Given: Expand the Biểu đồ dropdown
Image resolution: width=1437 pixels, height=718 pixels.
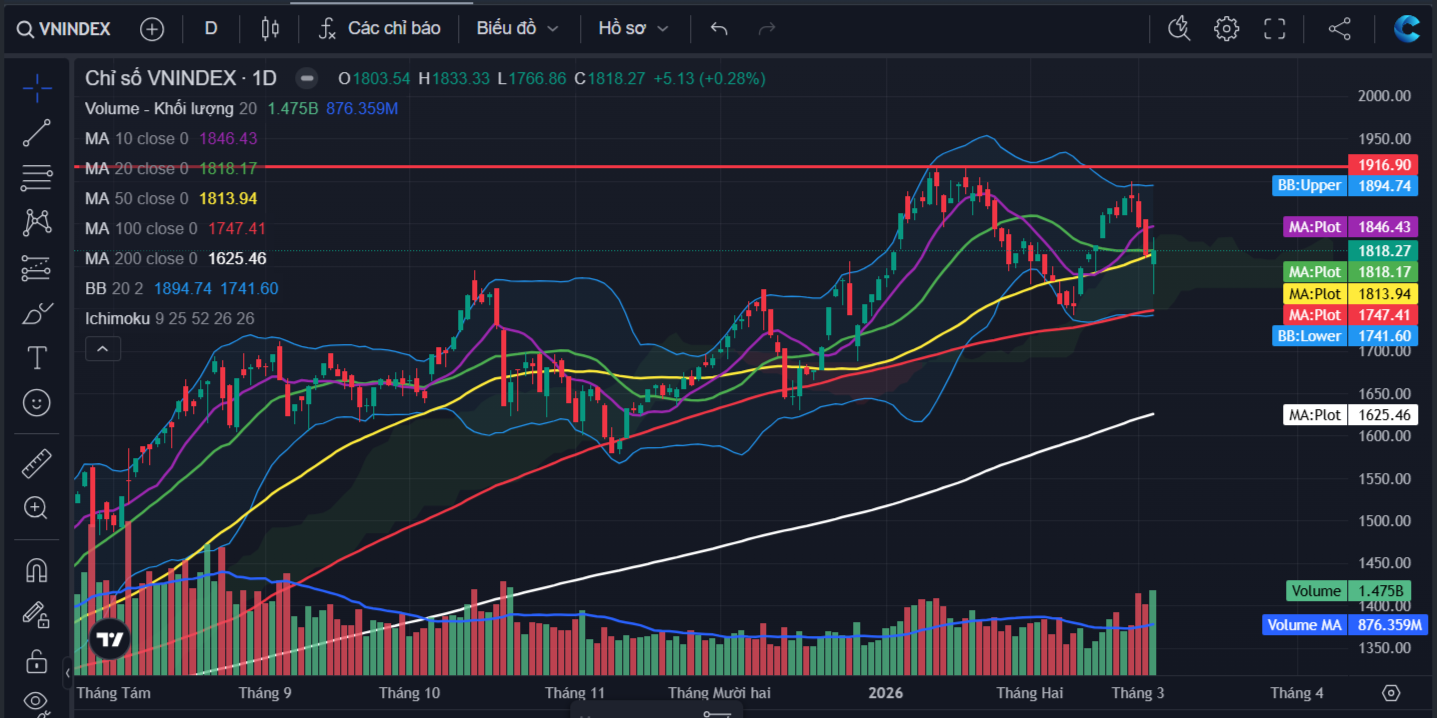Looking at the screenshot, I should 517,28.
